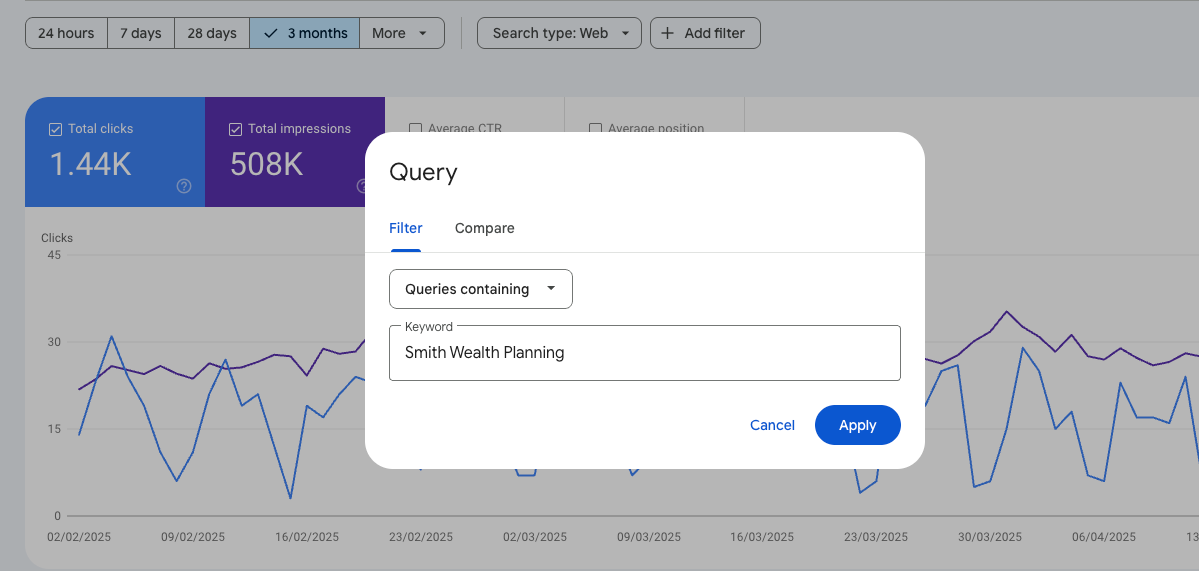Select the 28 days date range

point(212,33)
